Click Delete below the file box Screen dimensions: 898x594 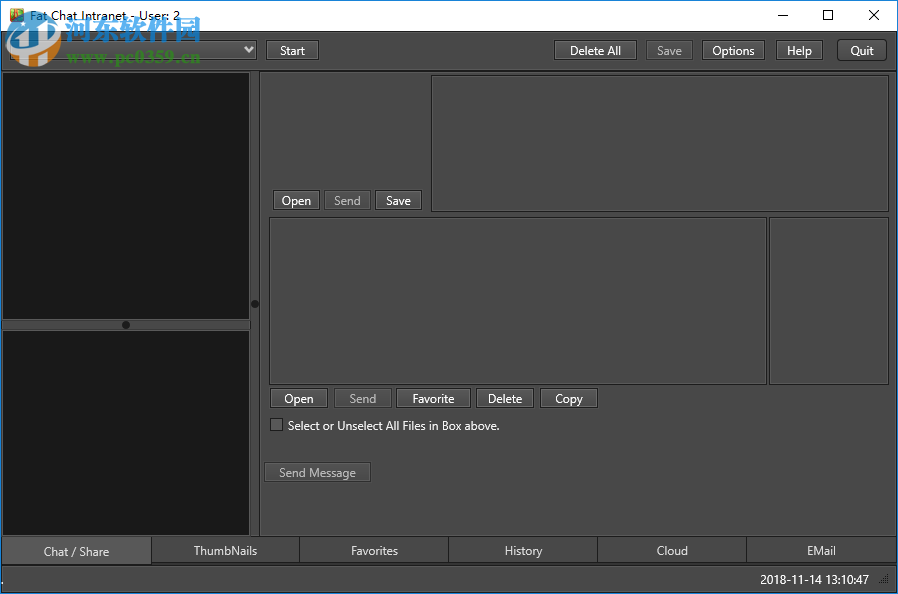(505, 398)
